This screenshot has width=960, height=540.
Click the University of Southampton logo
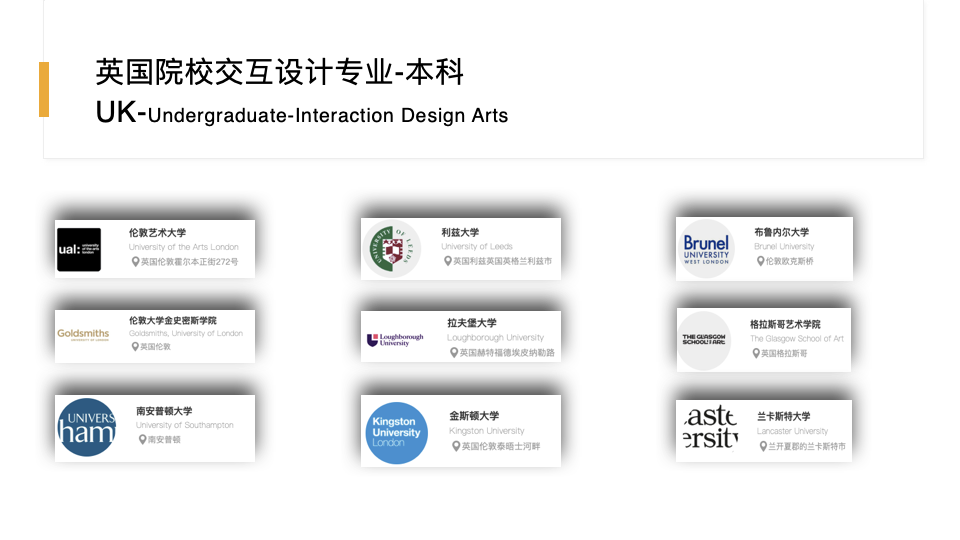tap(86, 427)
